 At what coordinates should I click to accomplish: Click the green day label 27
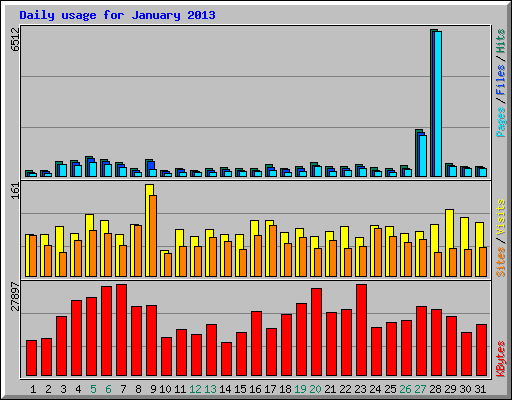coord(420,389)
